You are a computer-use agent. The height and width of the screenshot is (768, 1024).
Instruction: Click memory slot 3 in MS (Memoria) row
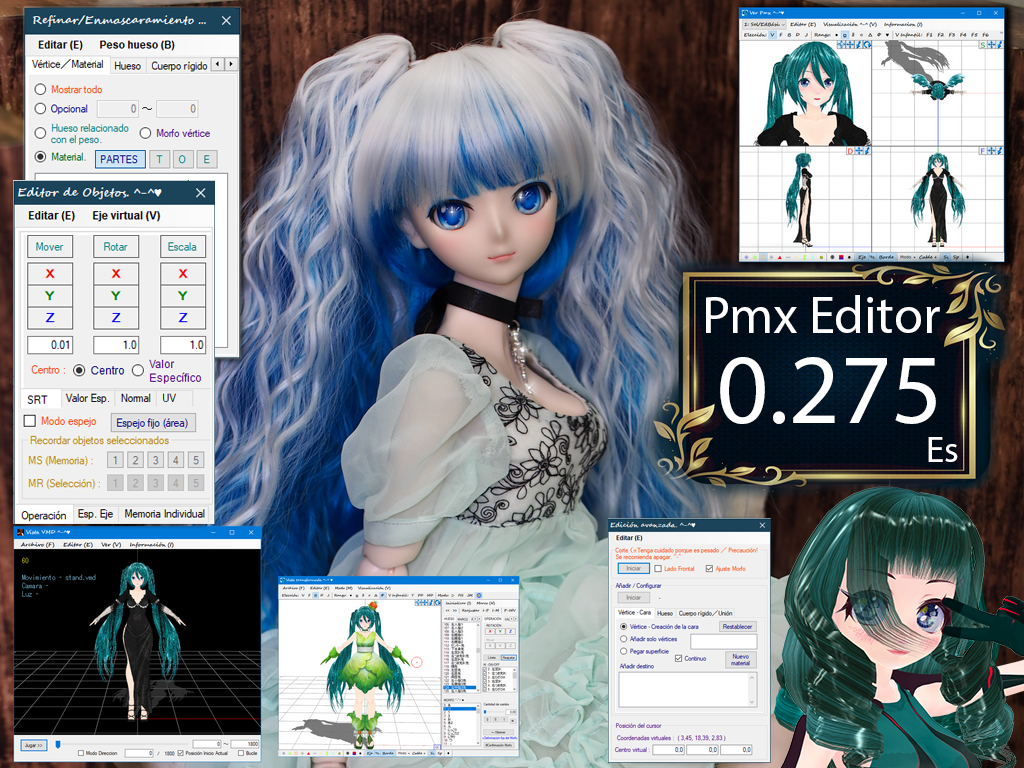[155, 460]
